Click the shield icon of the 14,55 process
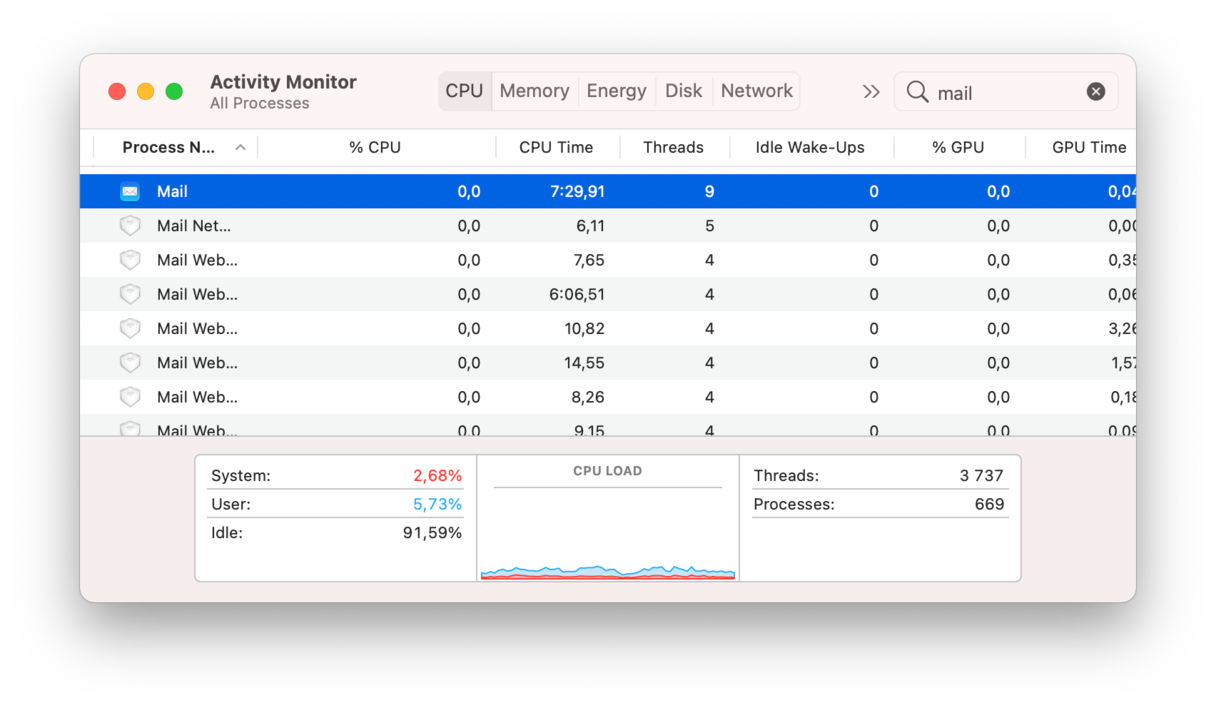This screenshot has height=708, width=1216. coord(130,363)
